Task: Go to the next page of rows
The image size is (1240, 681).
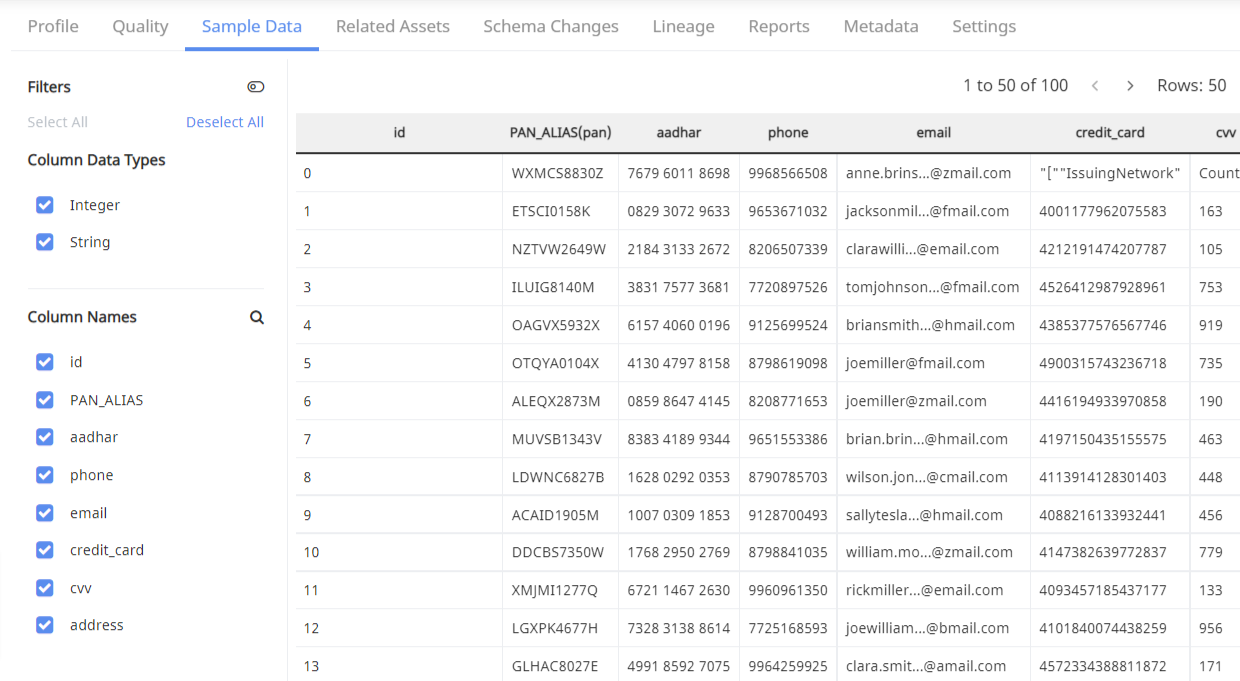Action: [1129, 86]
